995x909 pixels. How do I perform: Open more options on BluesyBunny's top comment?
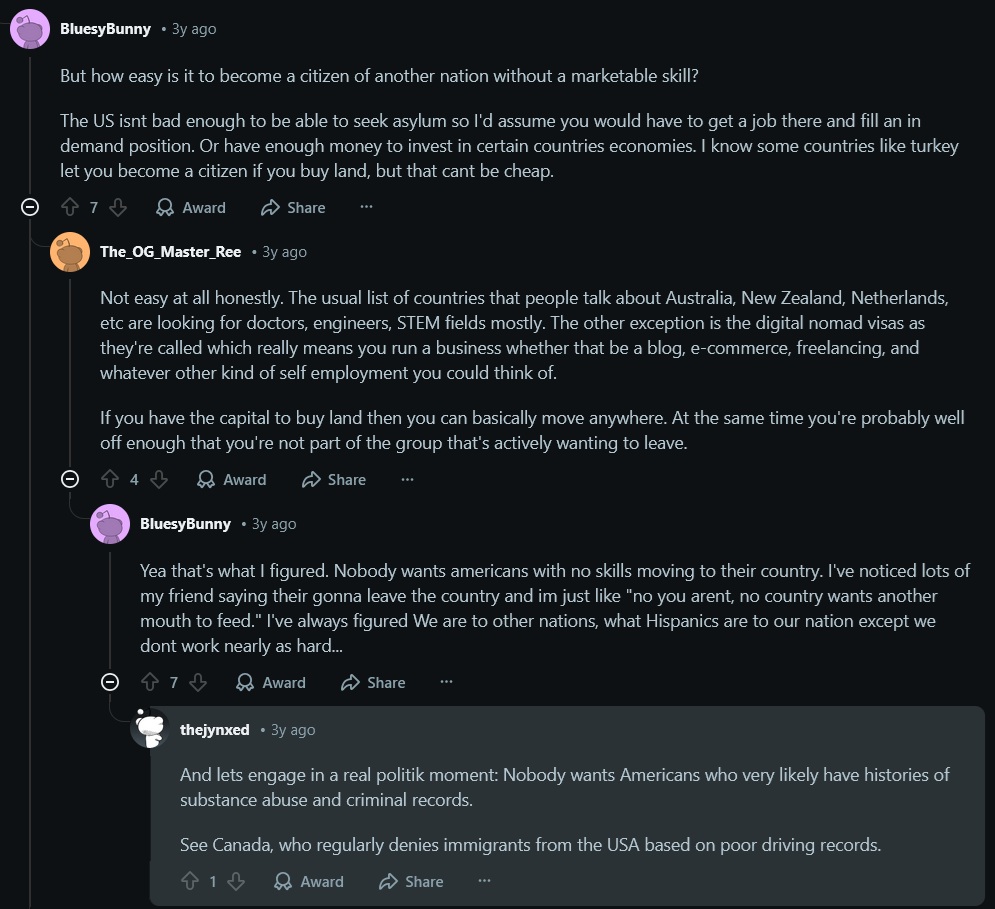366,207
